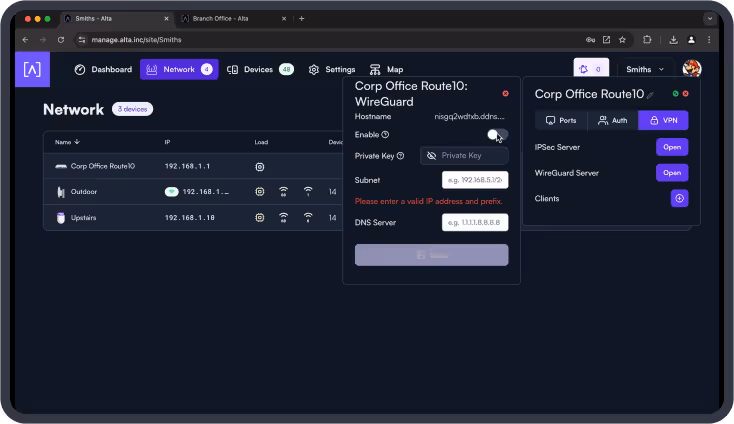Bookmark this page with star icon
The image size is (734, 424).
pos(622,40)
